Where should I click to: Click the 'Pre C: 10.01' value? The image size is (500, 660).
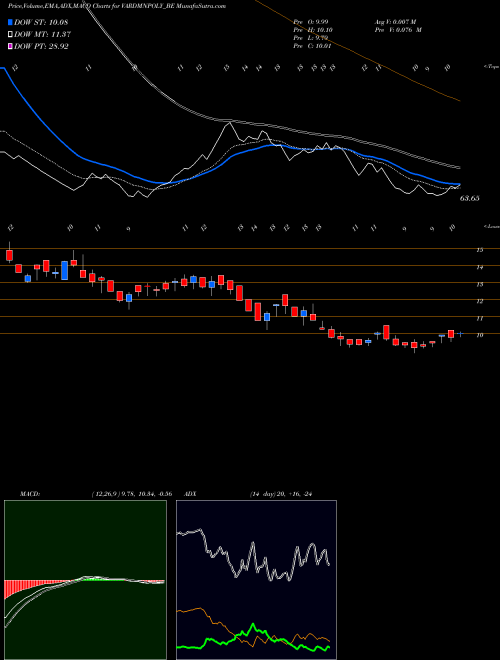[x=312, y=46]
